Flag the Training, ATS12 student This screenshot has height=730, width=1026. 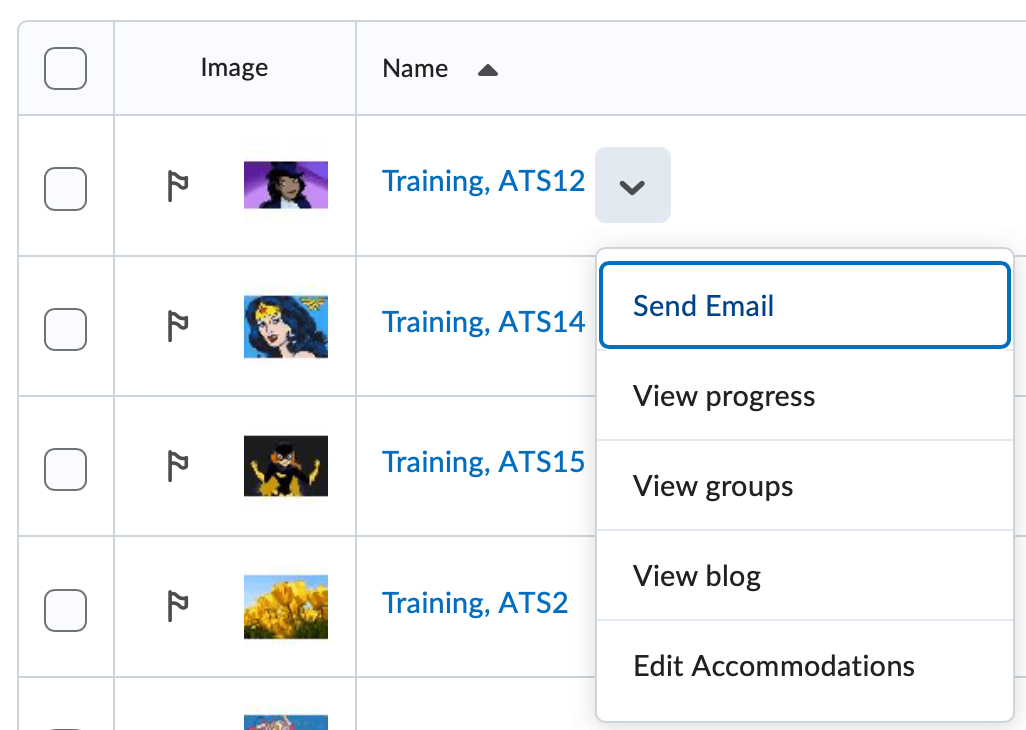180,185
